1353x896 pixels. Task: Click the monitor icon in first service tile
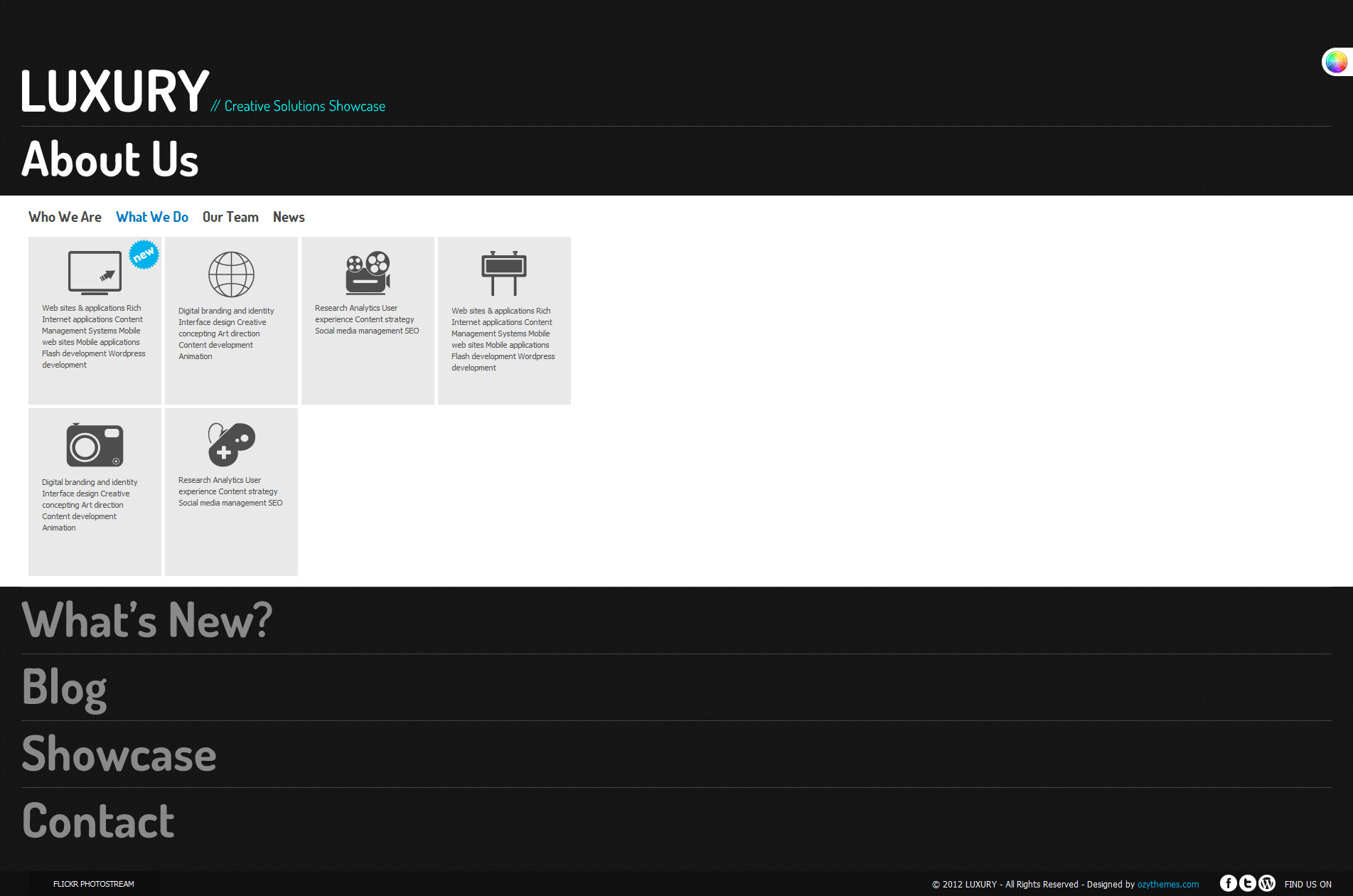95,272
